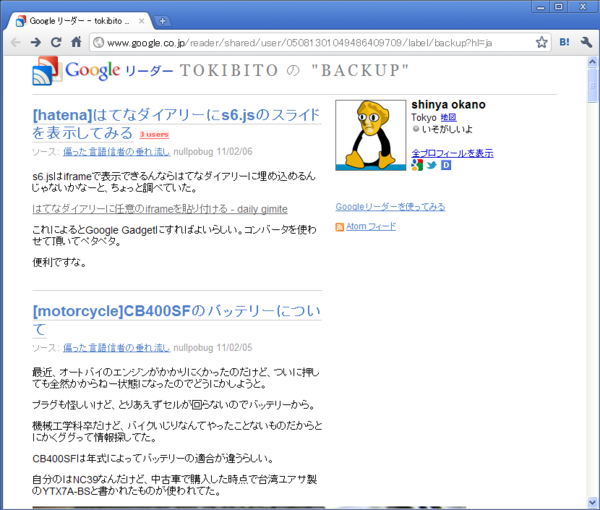Image resolution: width=600 pixels, height=510 pixels.
Task: Go back with the browser back arrow
Action: click(x=15, y=42)
